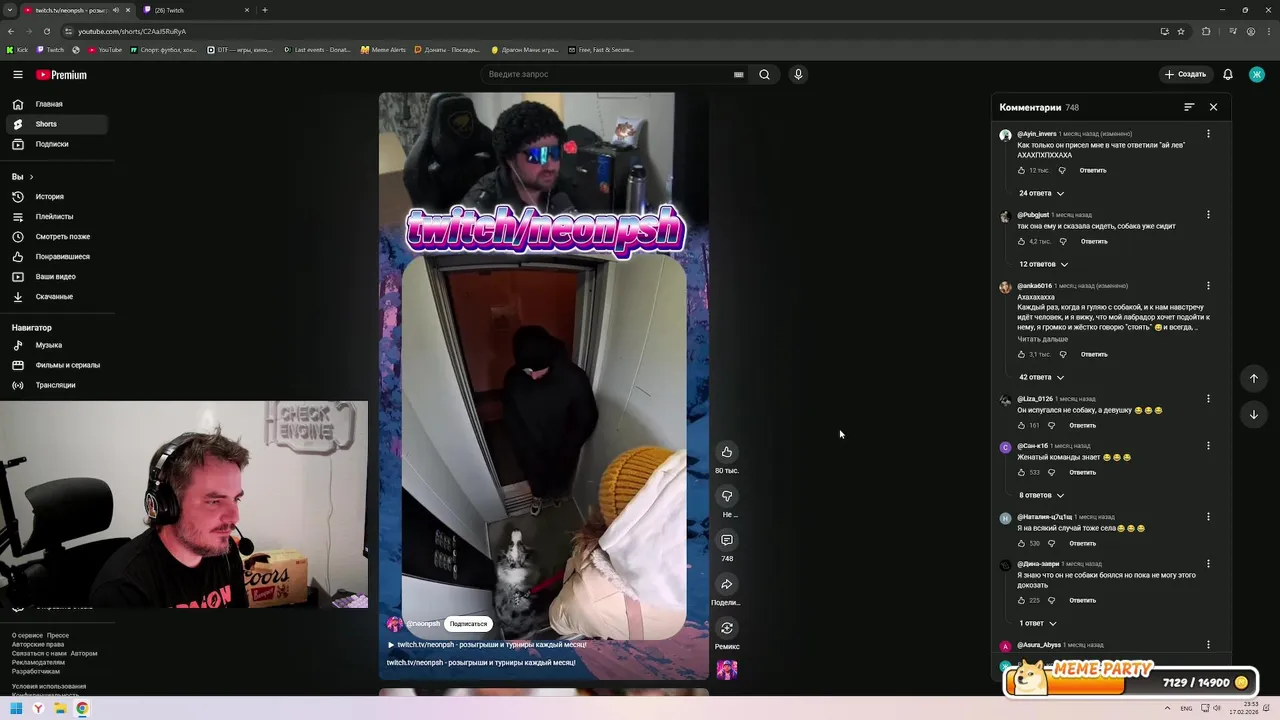Dislike the Short with thumbs down

tap(727, 496)
